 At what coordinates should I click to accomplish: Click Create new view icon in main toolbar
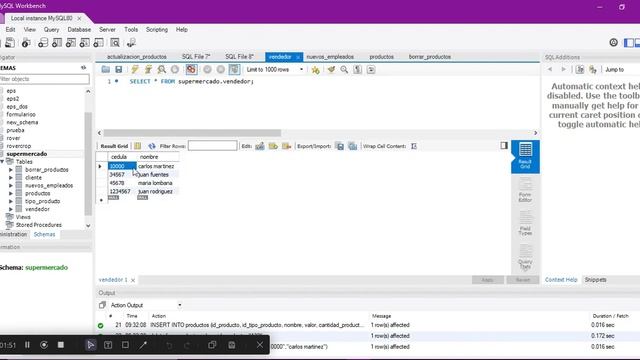pos(71,42)
